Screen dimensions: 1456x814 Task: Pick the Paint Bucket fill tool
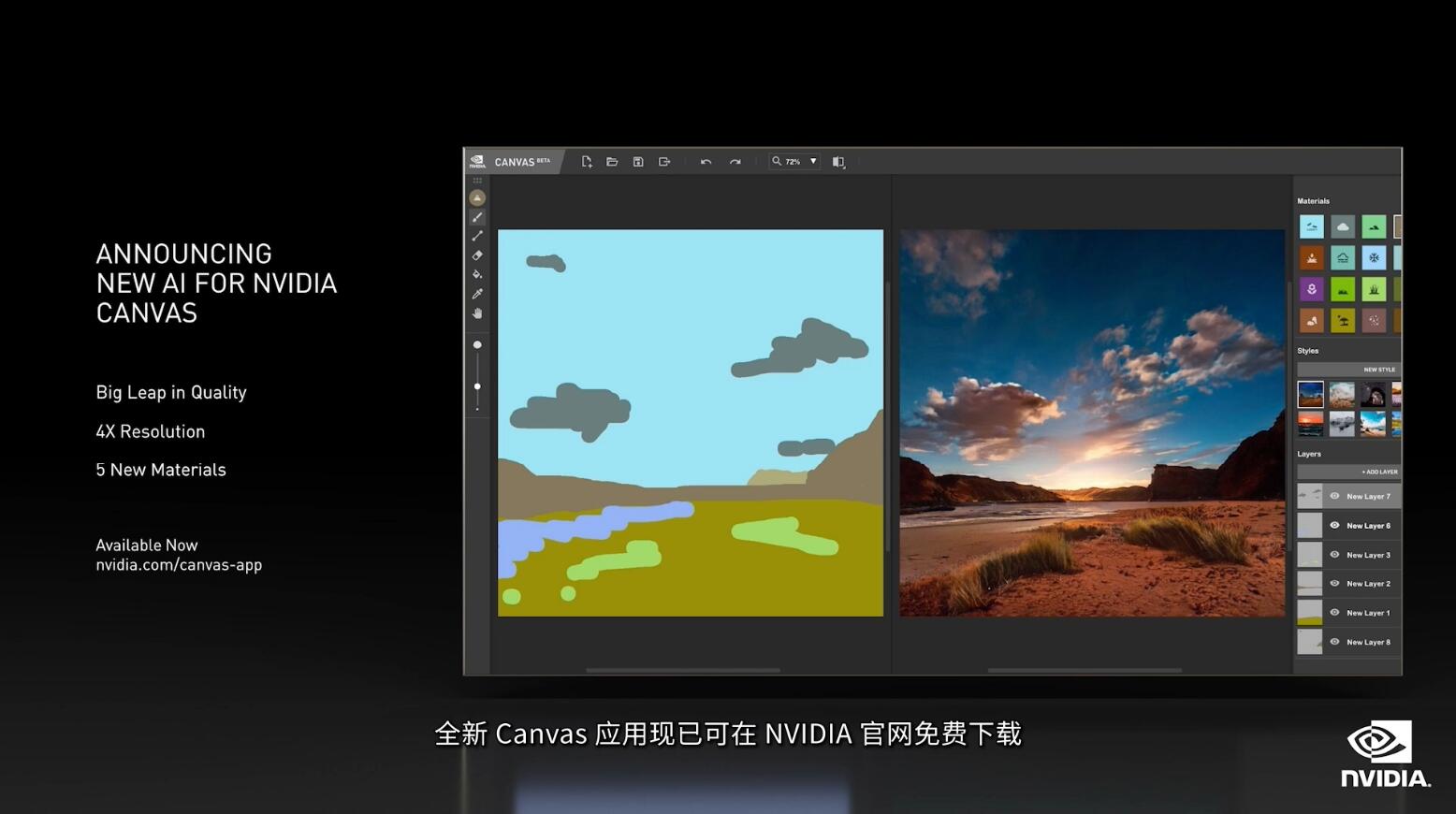pos(477,274)
